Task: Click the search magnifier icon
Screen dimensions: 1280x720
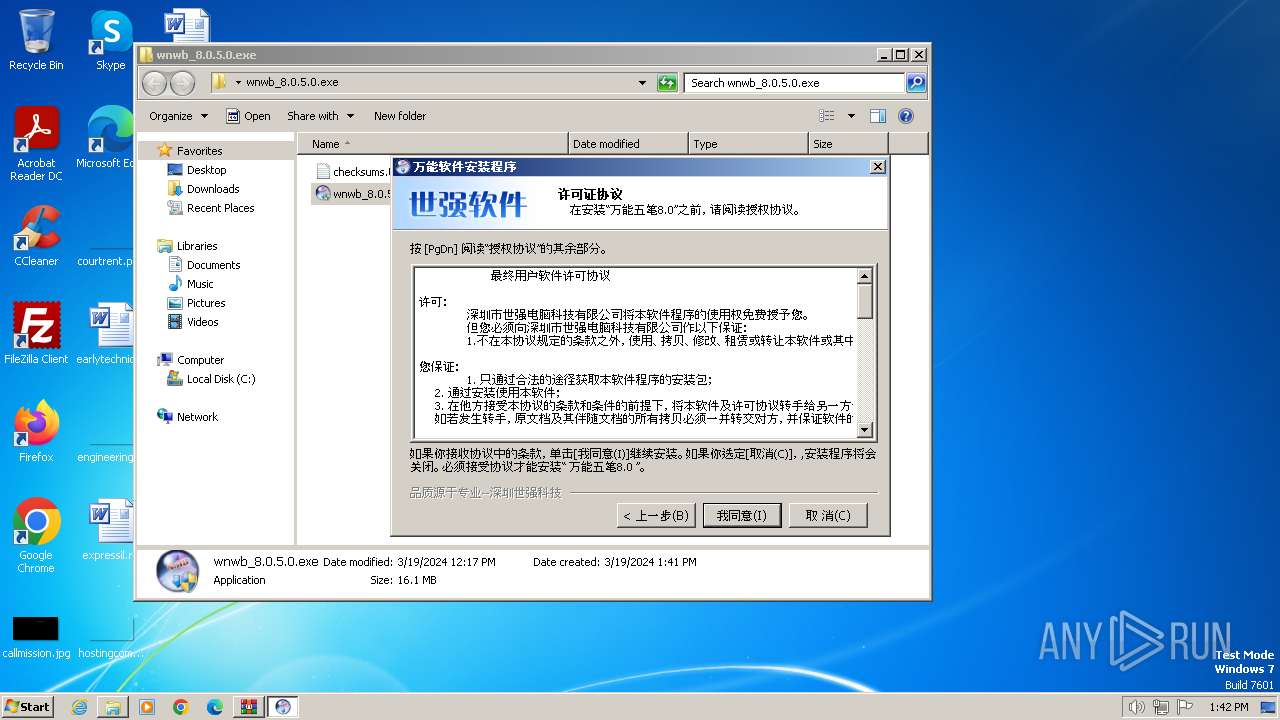Action: click(x=916, y=83)
